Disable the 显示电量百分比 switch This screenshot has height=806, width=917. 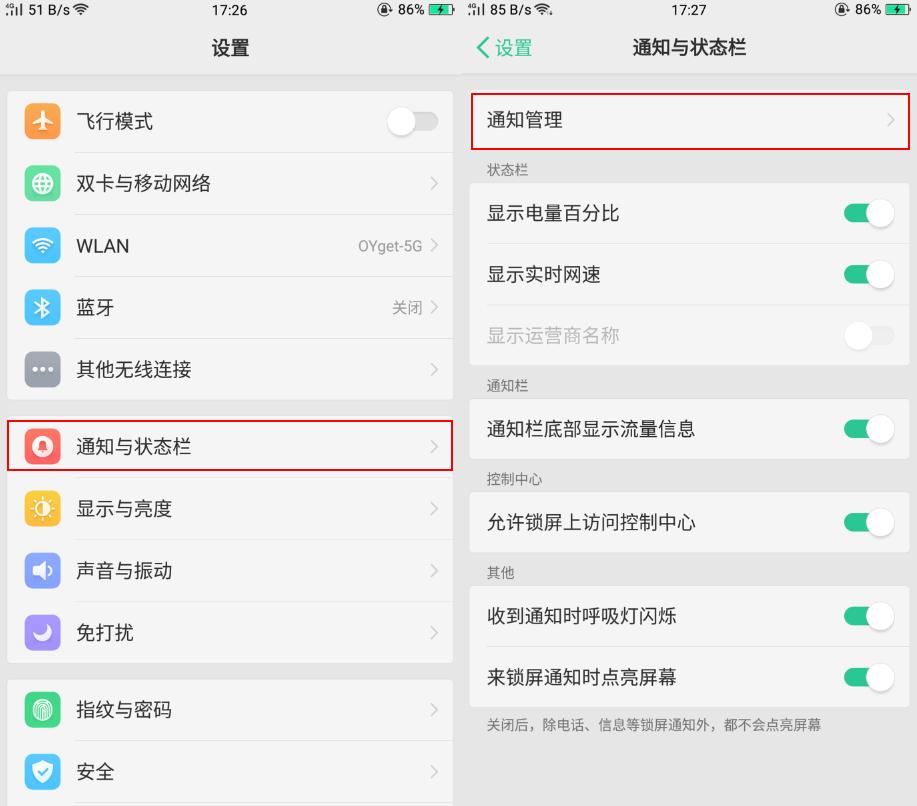tap(868, 213)
